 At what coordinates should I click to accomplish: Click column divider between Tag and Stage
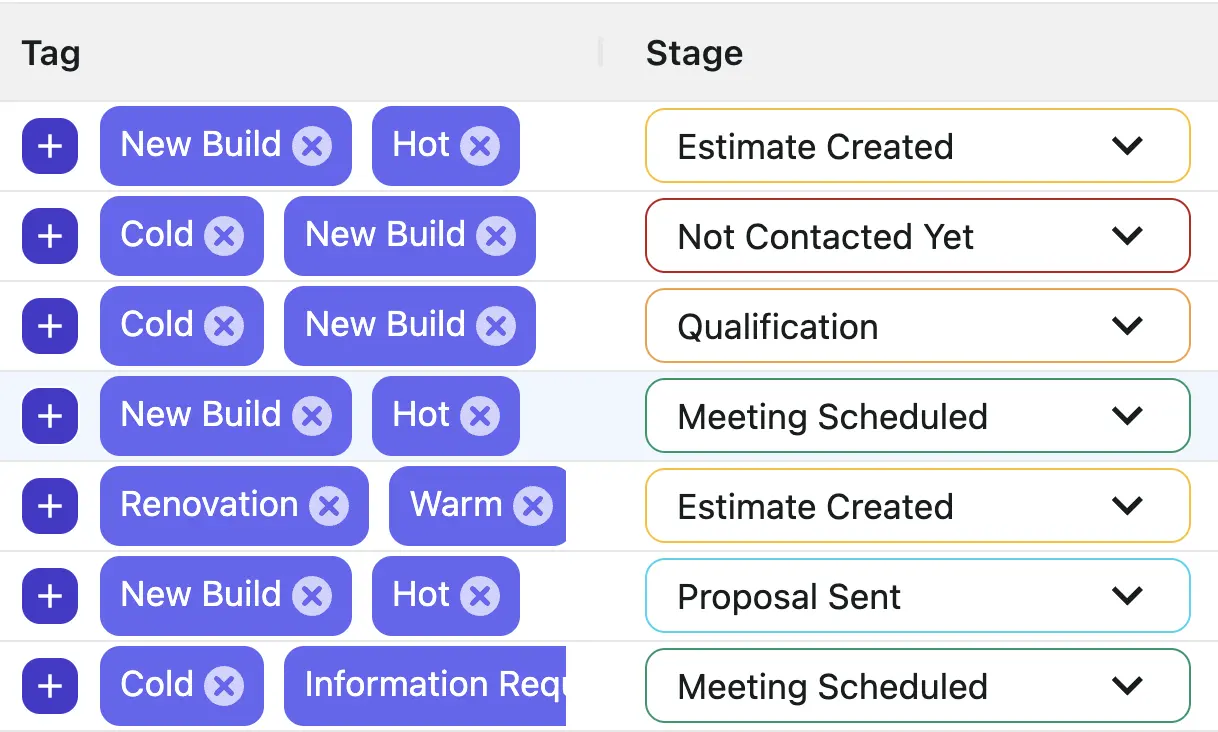(600, 53)
